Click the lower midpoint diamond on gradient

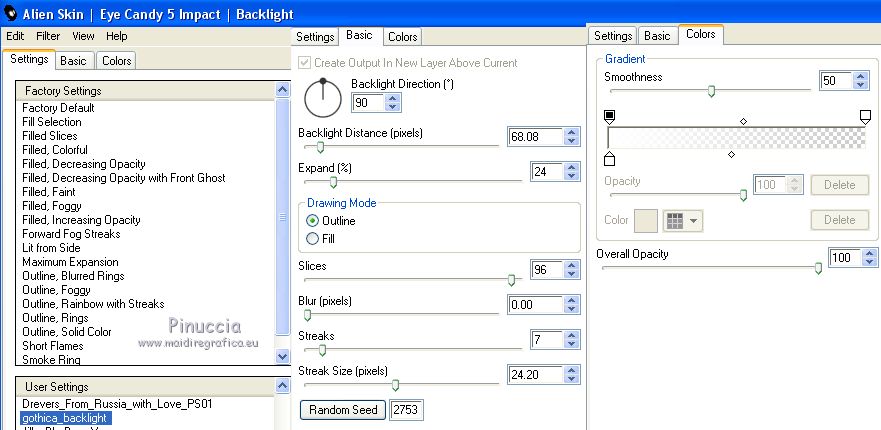tap(731, 154)
